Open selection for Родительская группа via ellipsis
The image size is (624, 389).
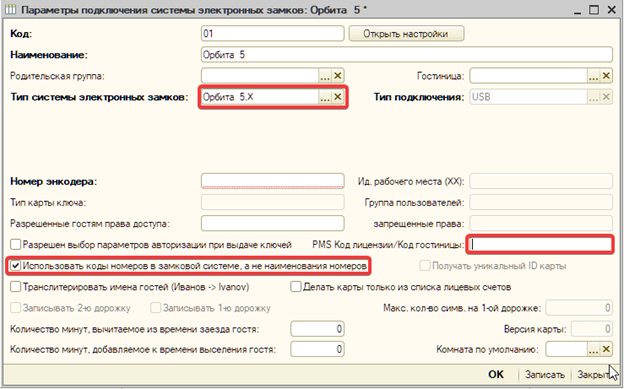[x=325, y=76]
